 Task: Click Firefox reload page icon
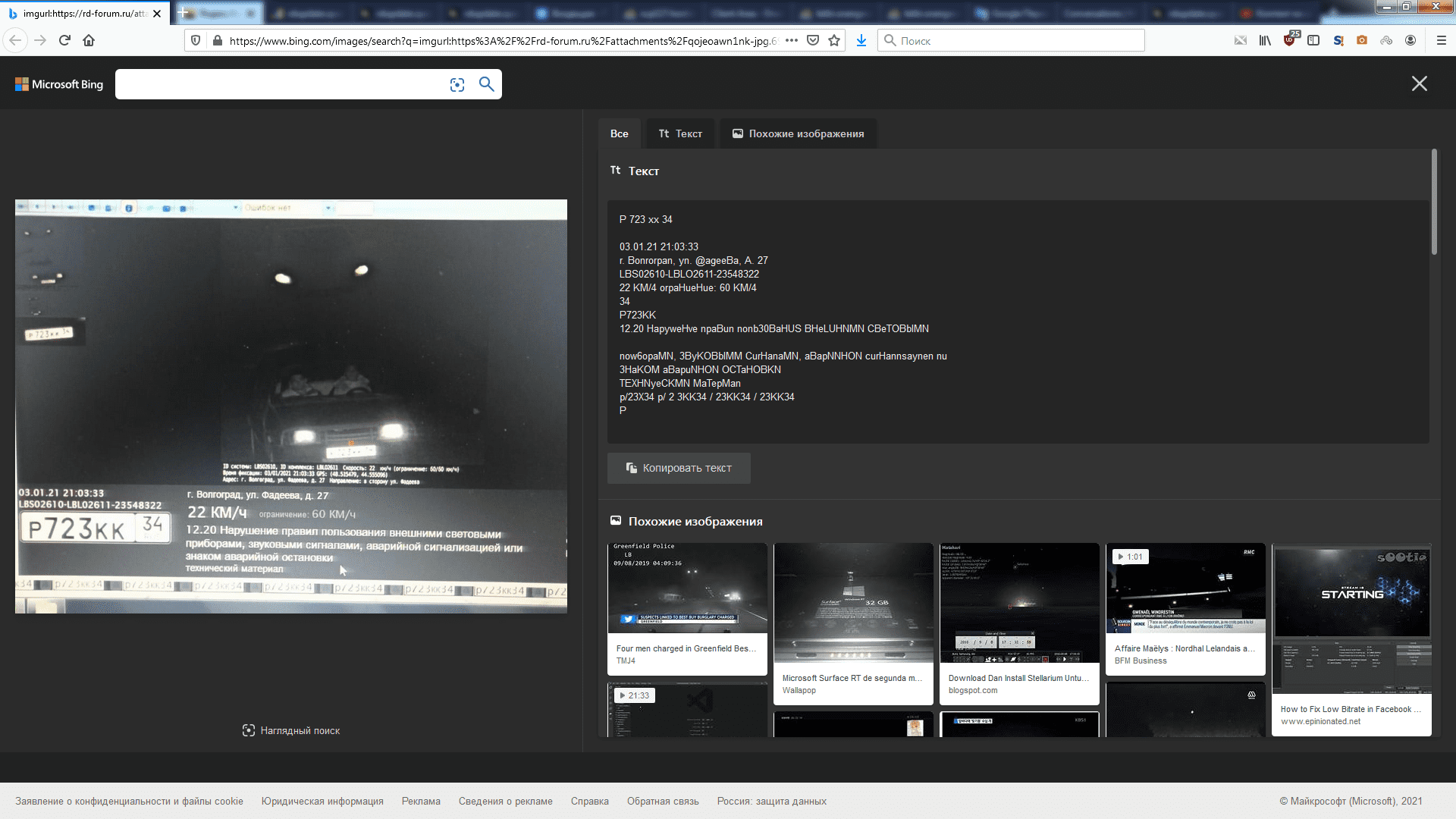click(x=64, y=40)
